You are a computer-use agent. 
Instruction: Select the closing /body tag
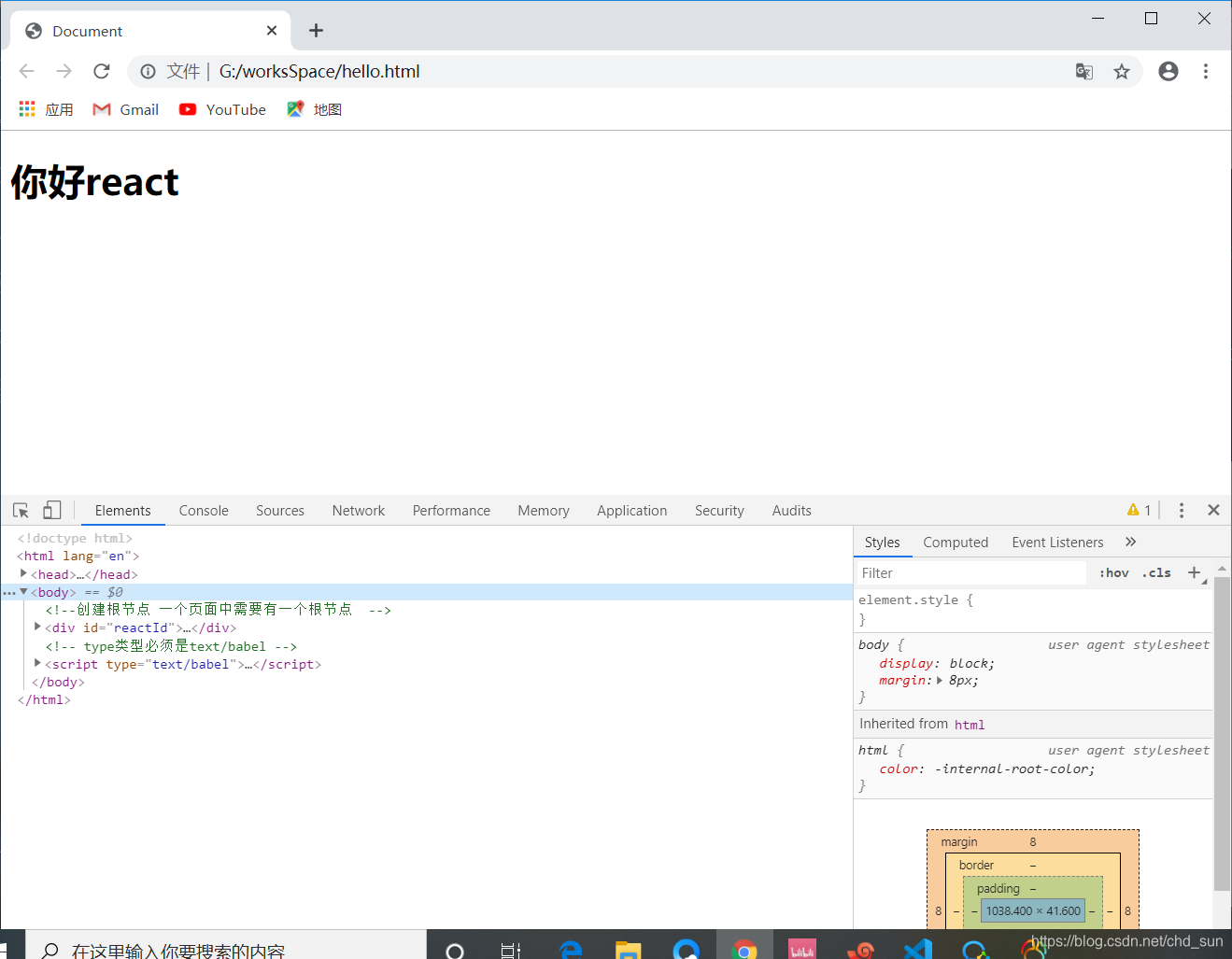click(58, 683)
